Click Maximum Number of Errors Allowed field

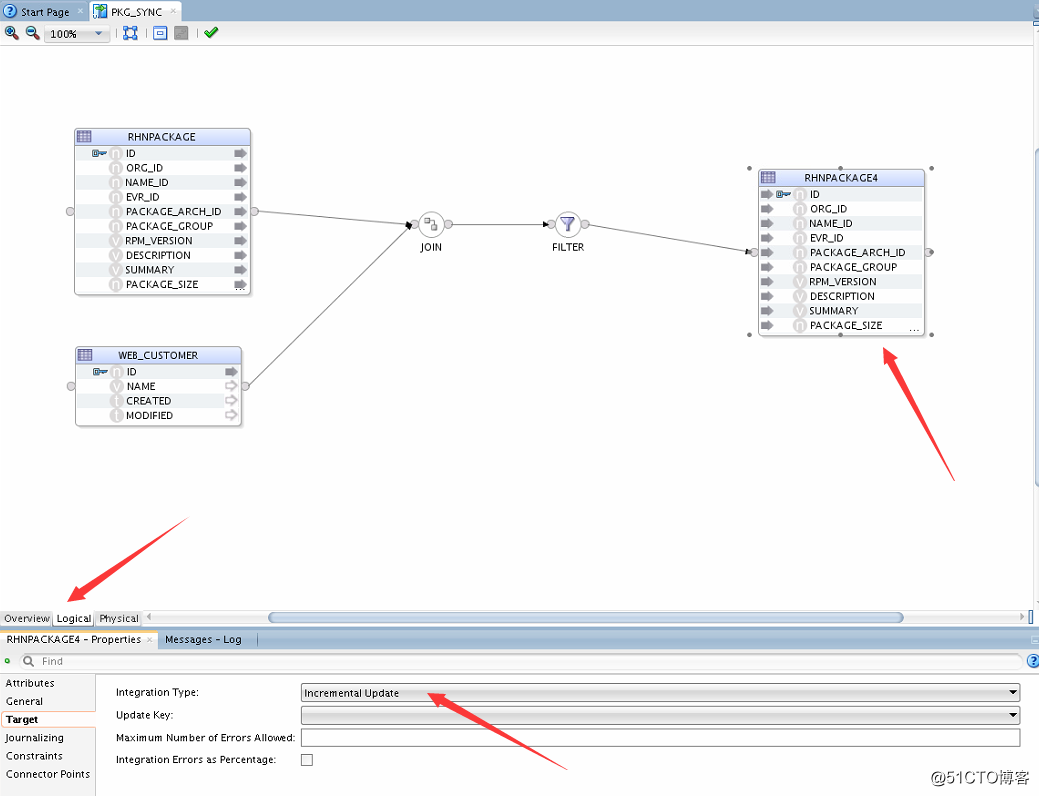pyautogui.click(x=661, y=738)
